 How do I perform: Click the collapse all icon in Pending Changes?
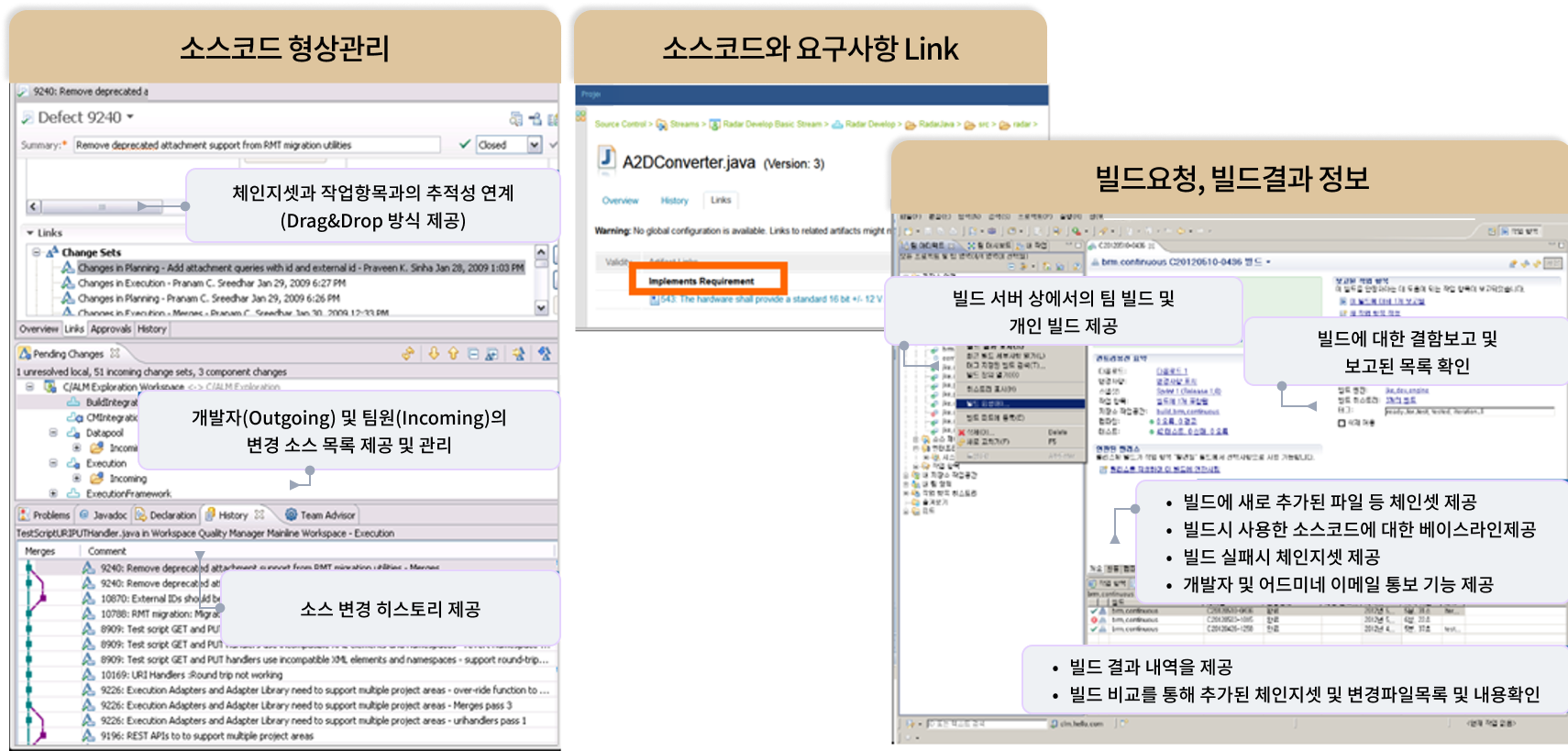473,353
